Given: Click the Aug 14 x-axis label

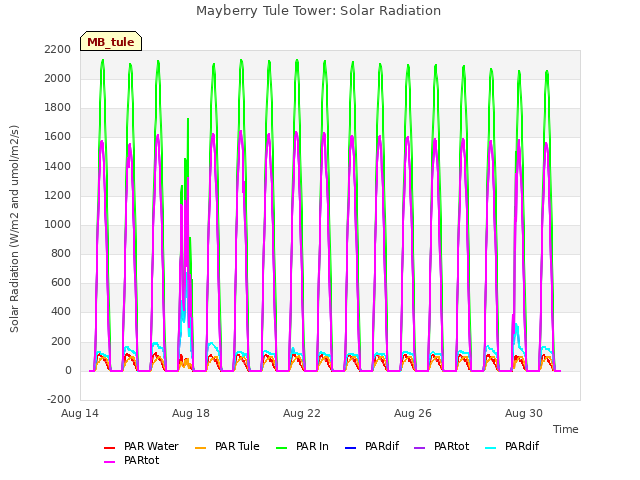Looking at the screenshot, I should tap(80, 413).
